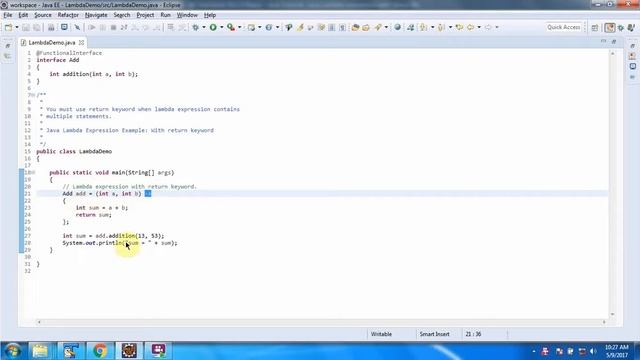
Task: Click the web browser globe icon
Action: [398, 27]
